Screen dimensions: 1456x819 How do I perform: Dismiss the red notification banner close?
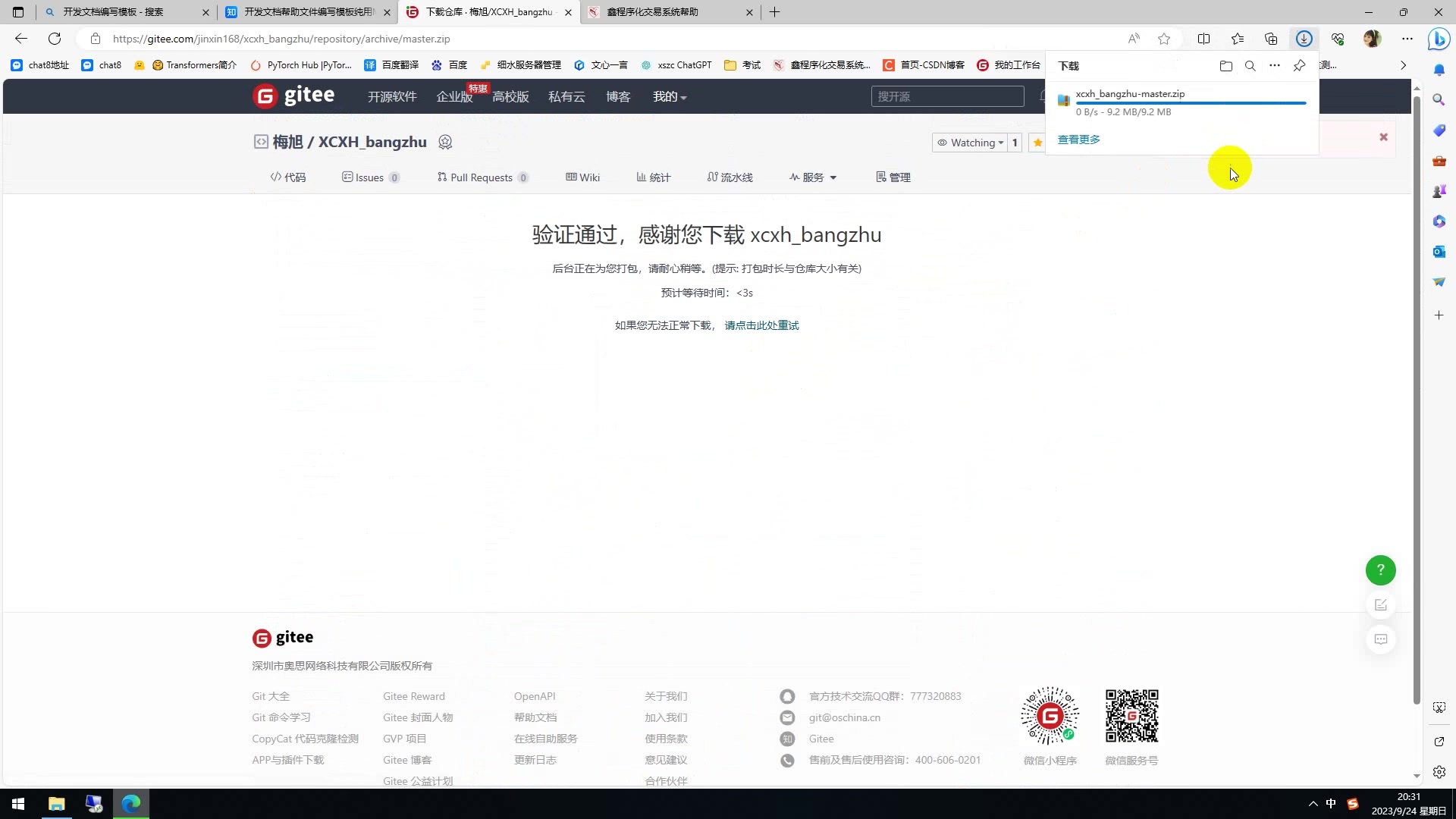tap(1383, 137)
